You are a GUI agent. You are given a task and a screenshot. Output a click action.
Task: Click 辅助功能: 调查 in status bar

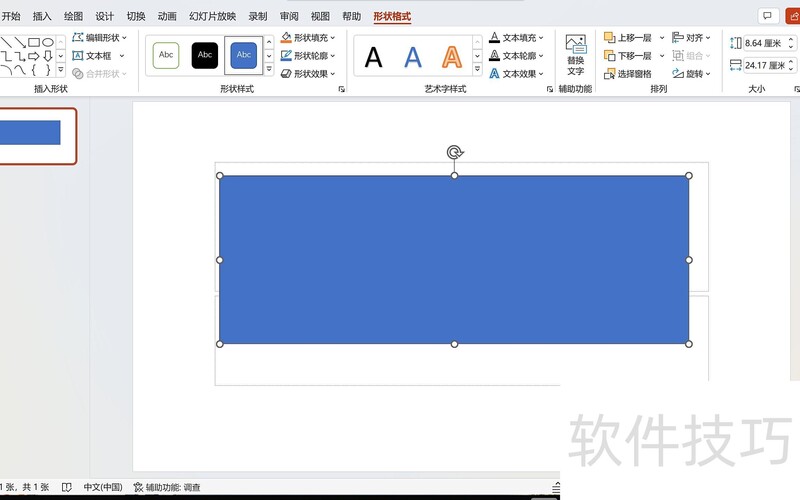167,487
